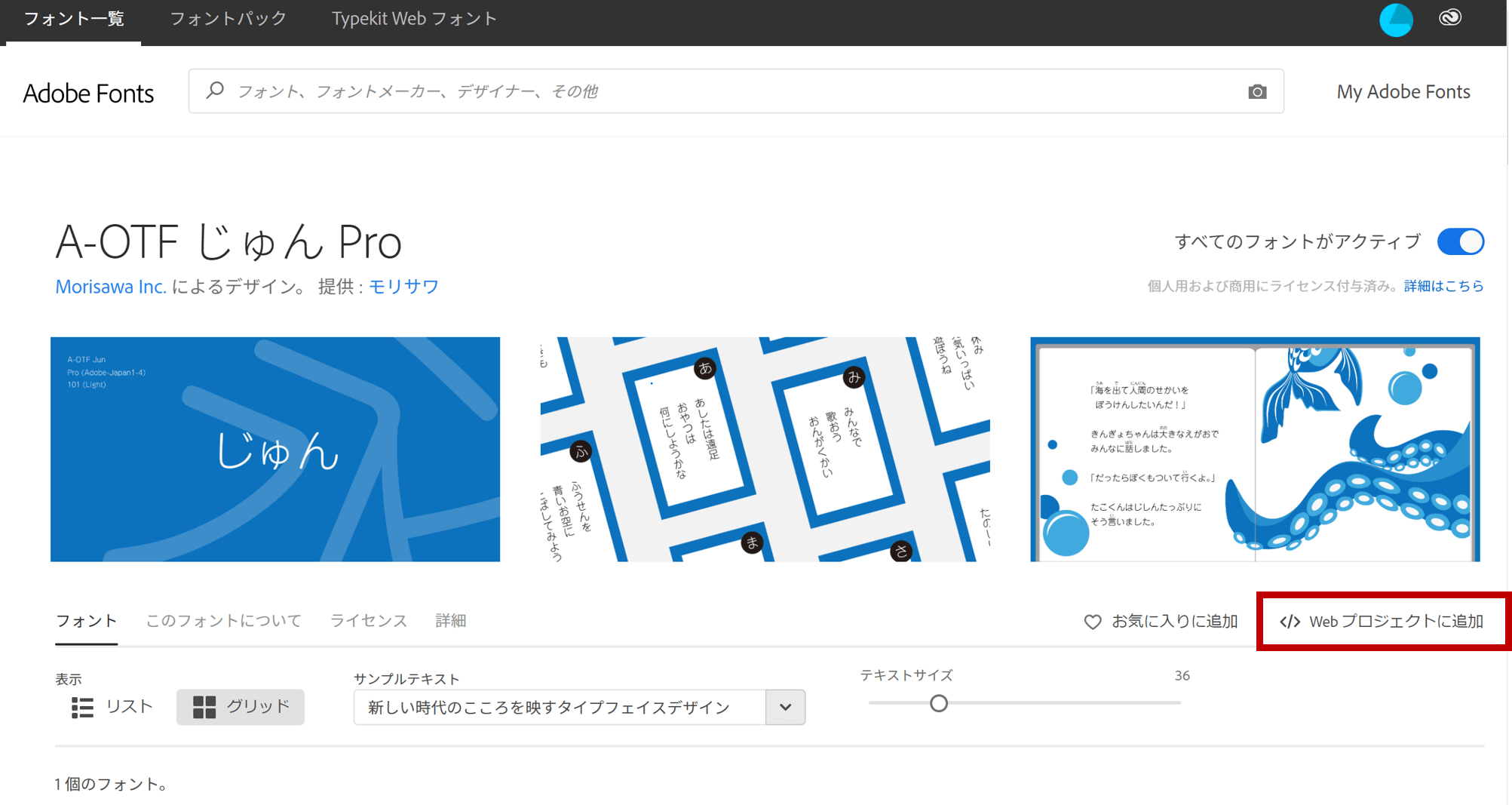The image size is (1512, 805).
Task: Click the A-OTF じゅん Pro heading
Action: [x=228, y=242]
